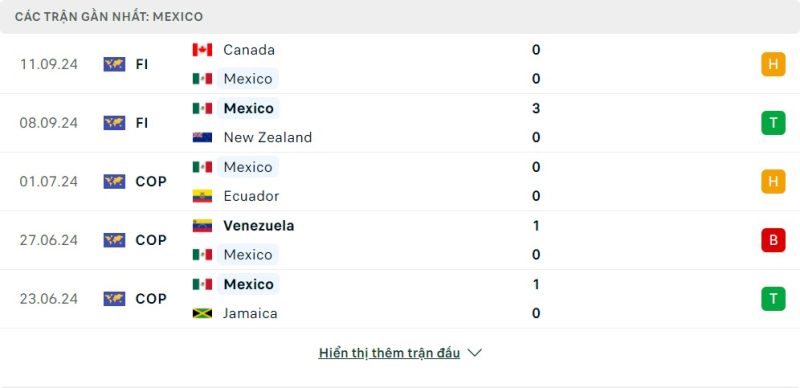The height and width of the screenshot is (388, 800).
Task: Click the world map icon beside 11.09.24
Action: pos(114,64)
